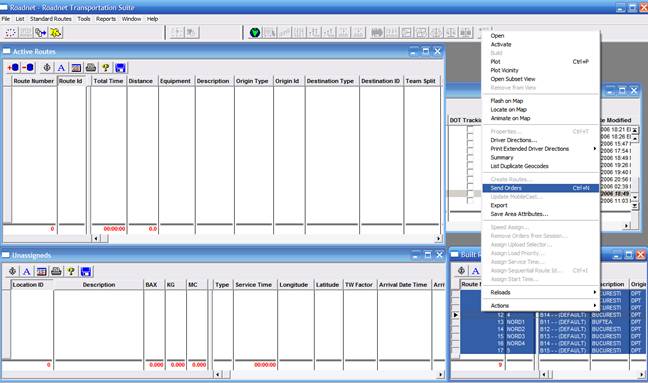Click left scroll arrow of Active Routes scrollbar

96,238
